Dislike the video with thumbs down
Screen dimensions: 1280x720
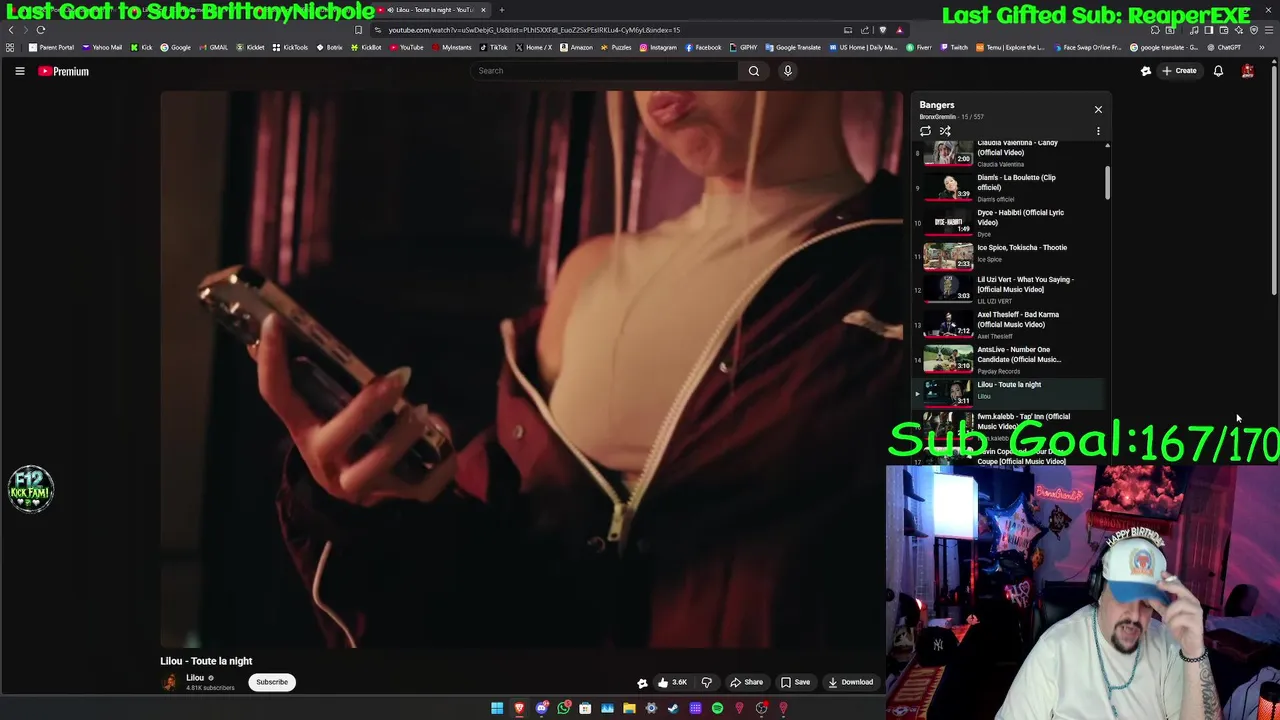pos(707,682)
